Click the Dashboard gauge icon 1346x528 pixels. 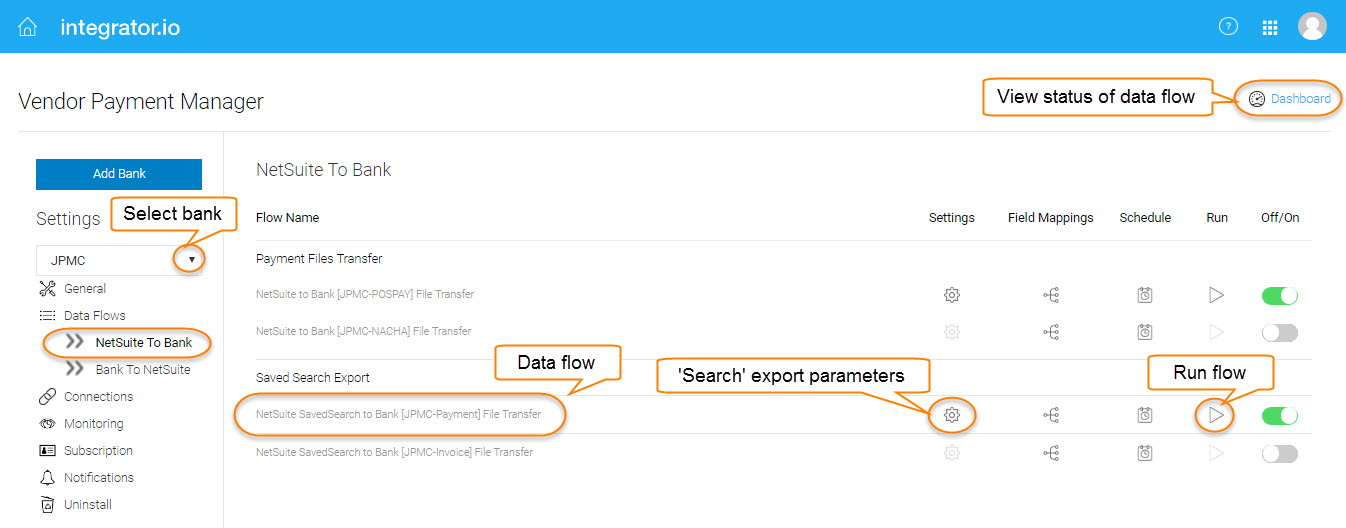[x=1257, y=99]
